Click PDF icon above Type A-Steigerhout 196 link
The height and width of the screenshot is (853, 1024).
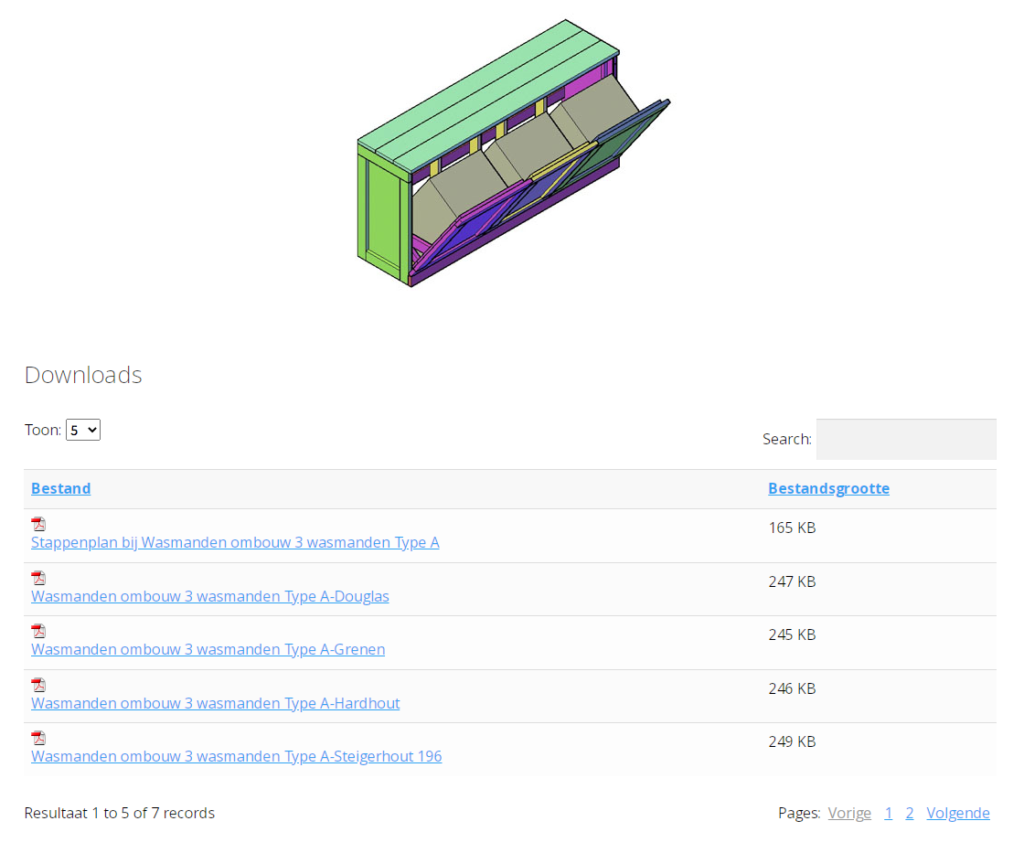39,738
